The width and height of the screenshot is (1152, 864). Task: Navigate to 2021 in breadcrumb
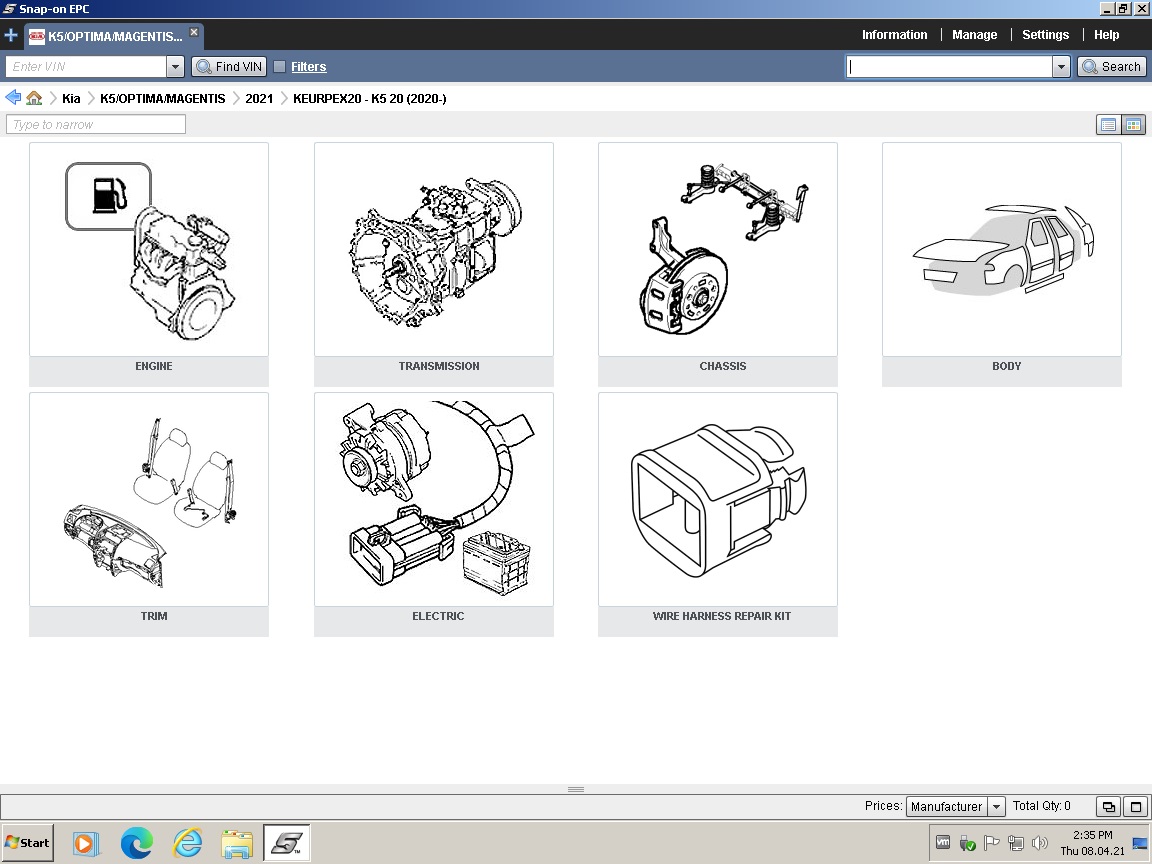[259, 98]
